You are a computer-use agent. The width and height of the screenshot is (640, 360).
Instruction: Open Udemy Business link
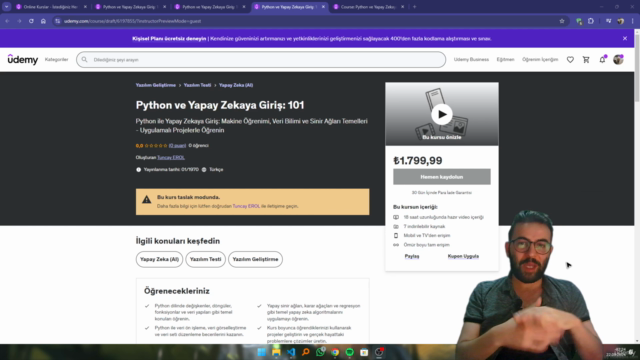(x=471, y=60)
